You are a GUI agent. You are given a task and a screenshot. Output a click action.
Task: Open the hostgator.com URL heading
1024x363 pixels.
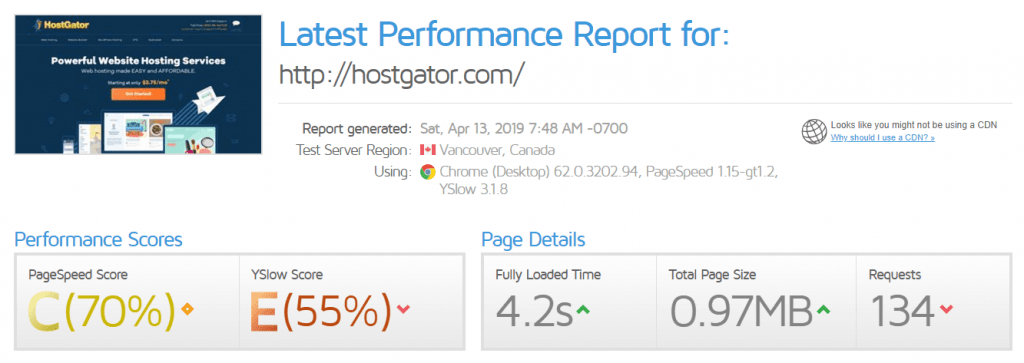(402, 76)
